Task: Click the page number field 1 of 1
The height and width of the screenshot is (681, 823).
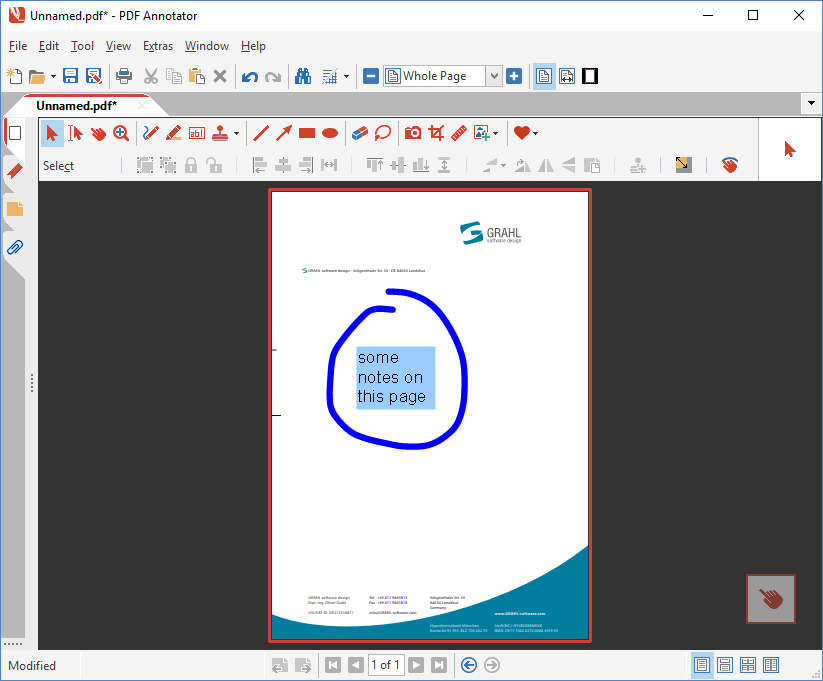Action: tap(386, 665)
